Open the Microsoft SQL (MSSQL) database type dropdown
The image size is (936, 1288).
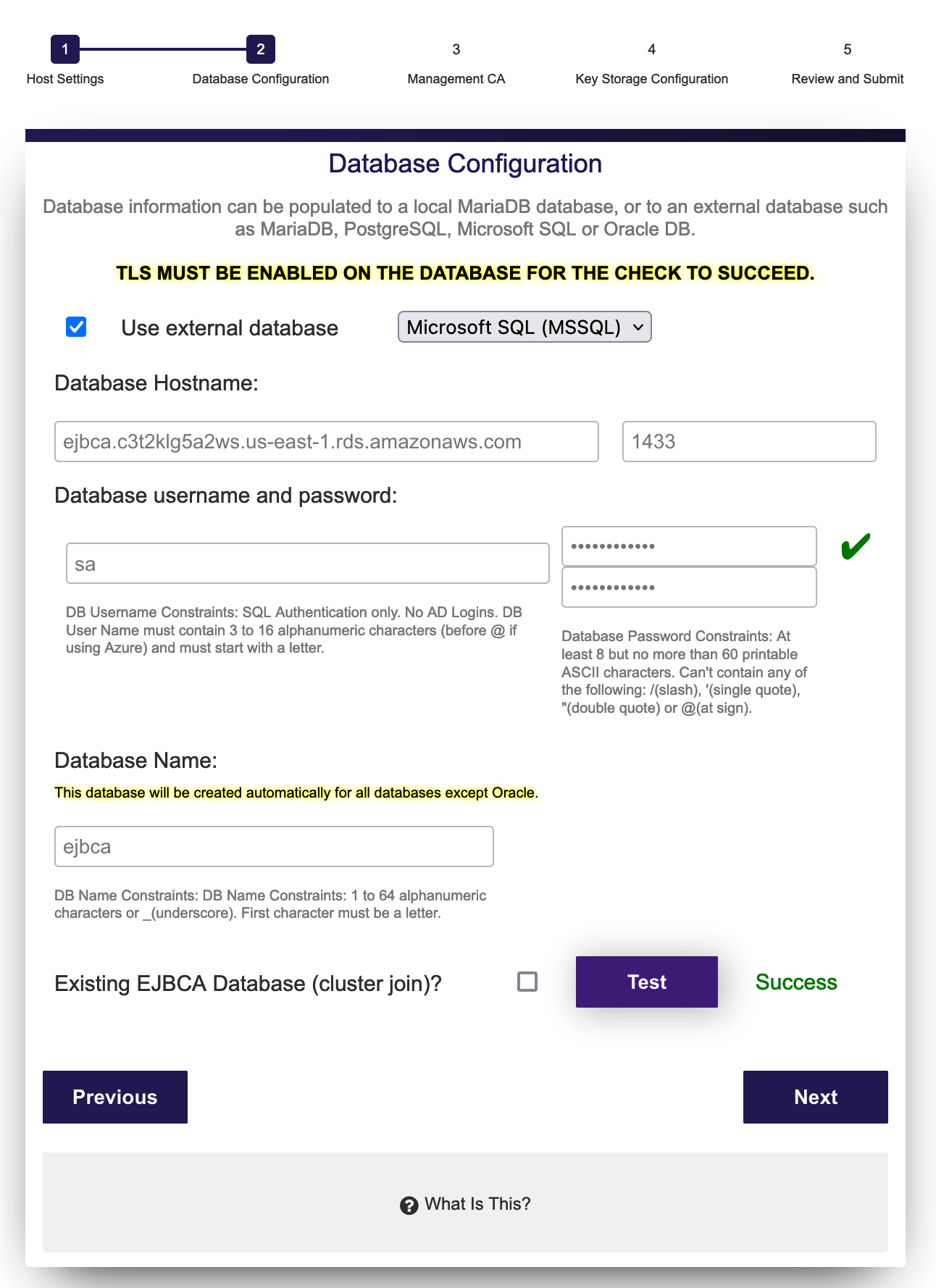click(x=525, y=327)
